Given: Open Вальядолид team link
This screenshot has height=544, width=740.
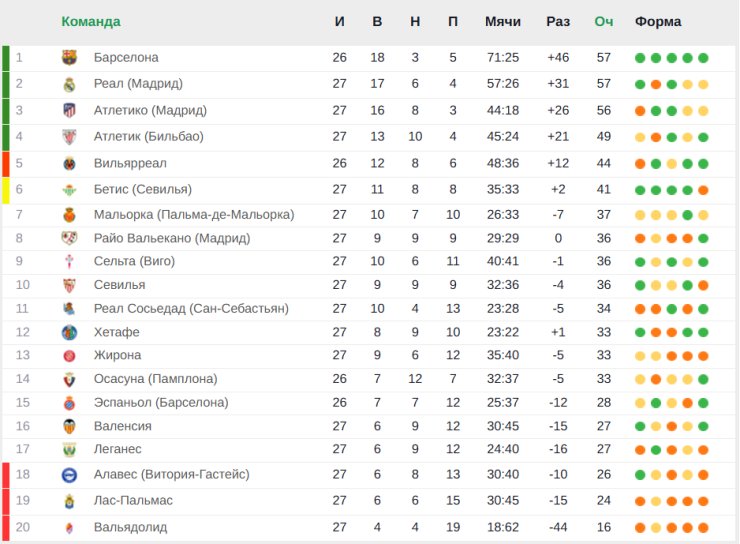Looking at the screenshot, I should point(130,527).
